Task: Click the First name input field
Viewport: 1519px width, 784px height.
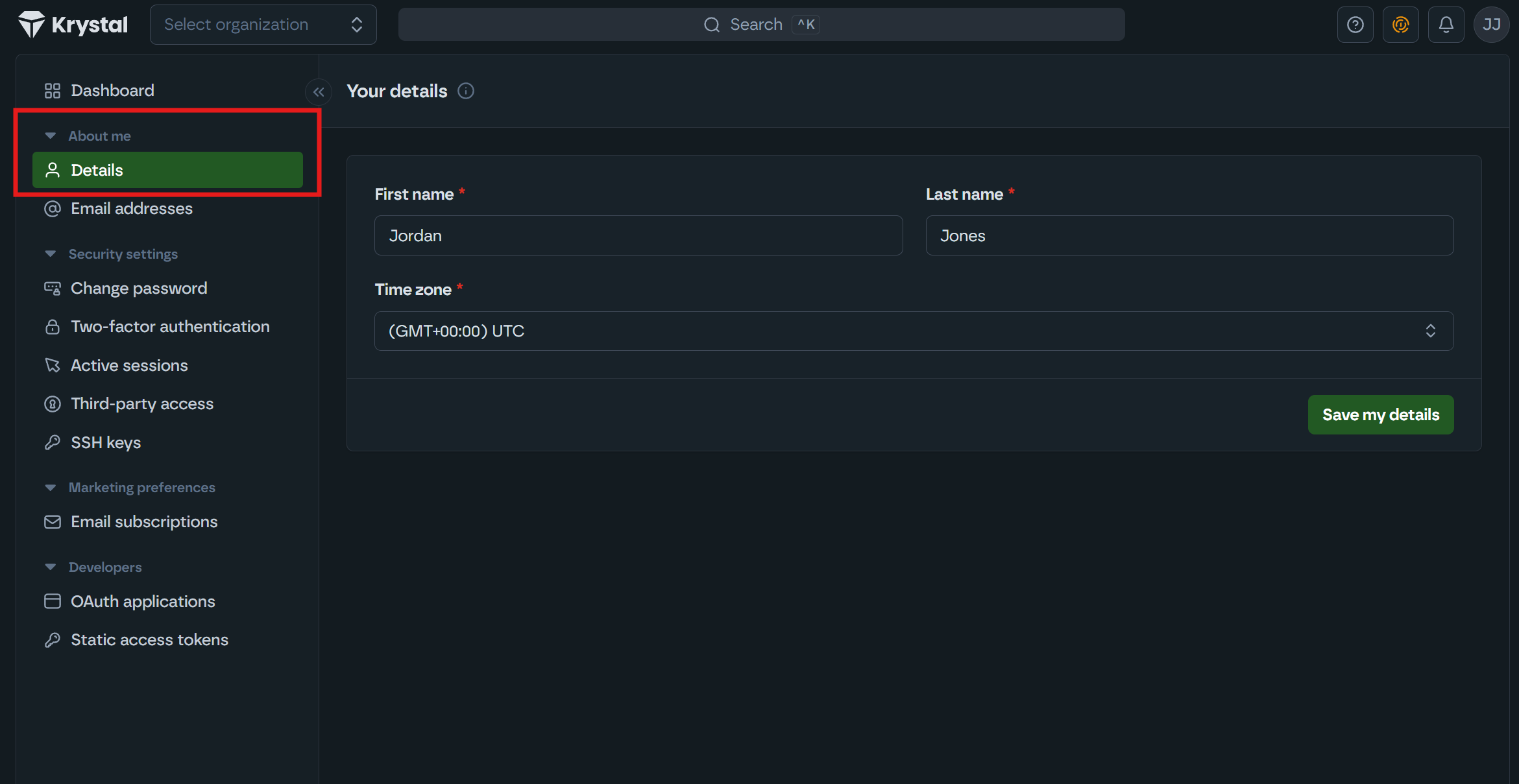Action: [638, 235]
